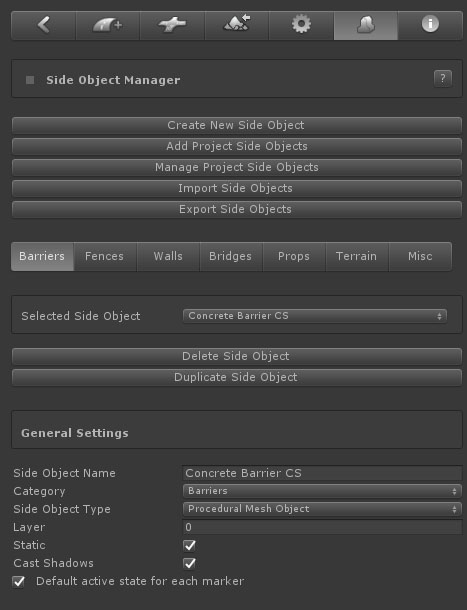This screenshot has width=467, height=610.
Task: Switch to the Bridges tab
Action: 231,256
